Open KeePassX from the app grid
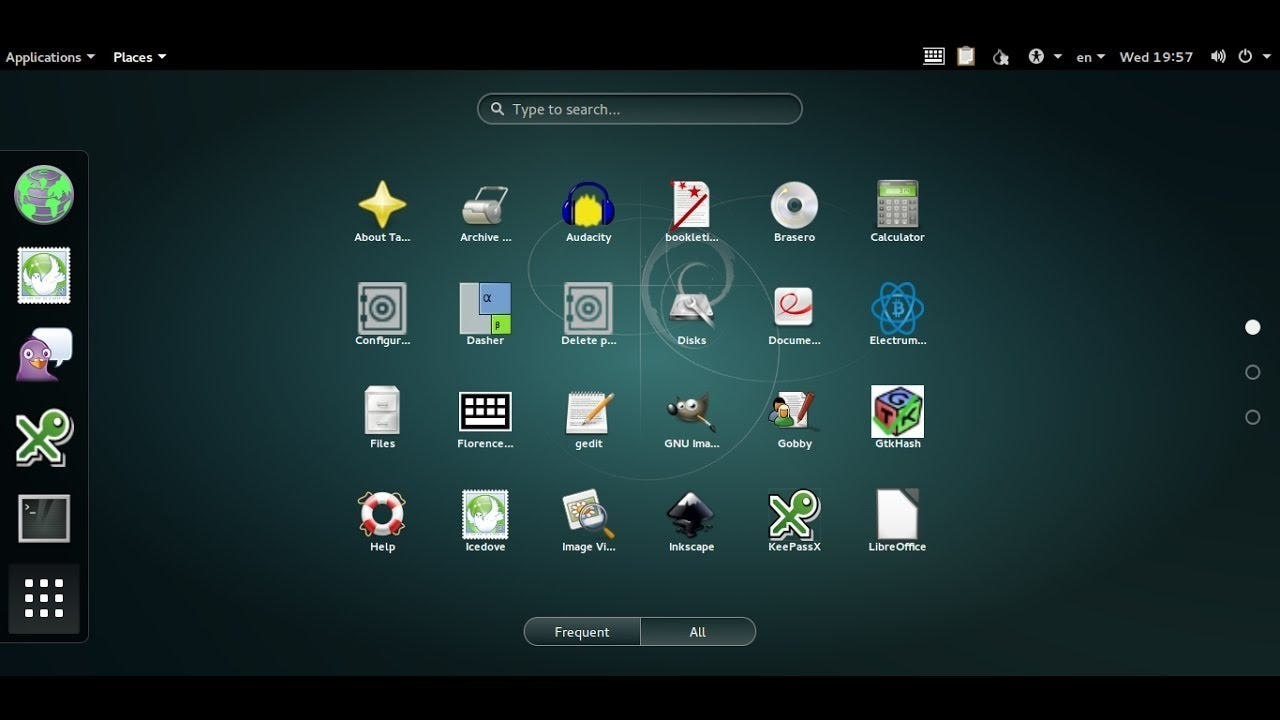The height and width of the screenshot is (720, 1280). pos(794,520)
